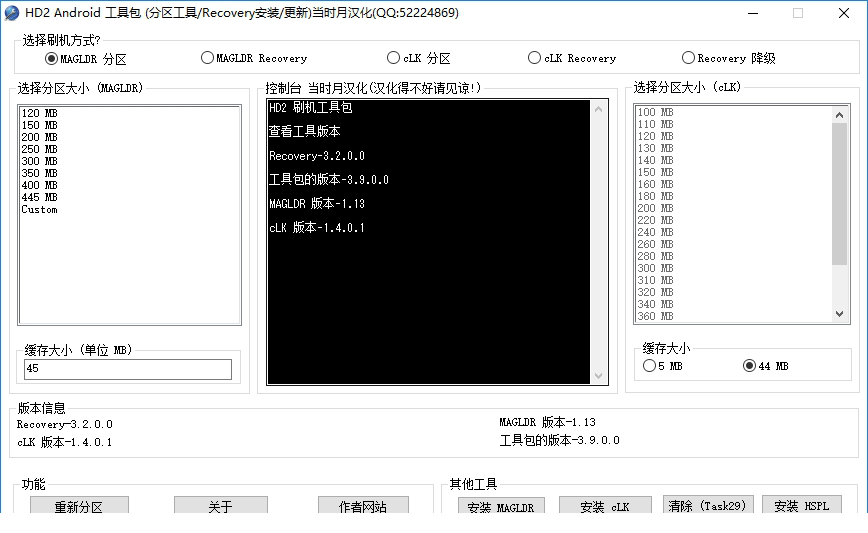Open the 关于 about button
Viewport: 868px width, 533px height.
220,505
